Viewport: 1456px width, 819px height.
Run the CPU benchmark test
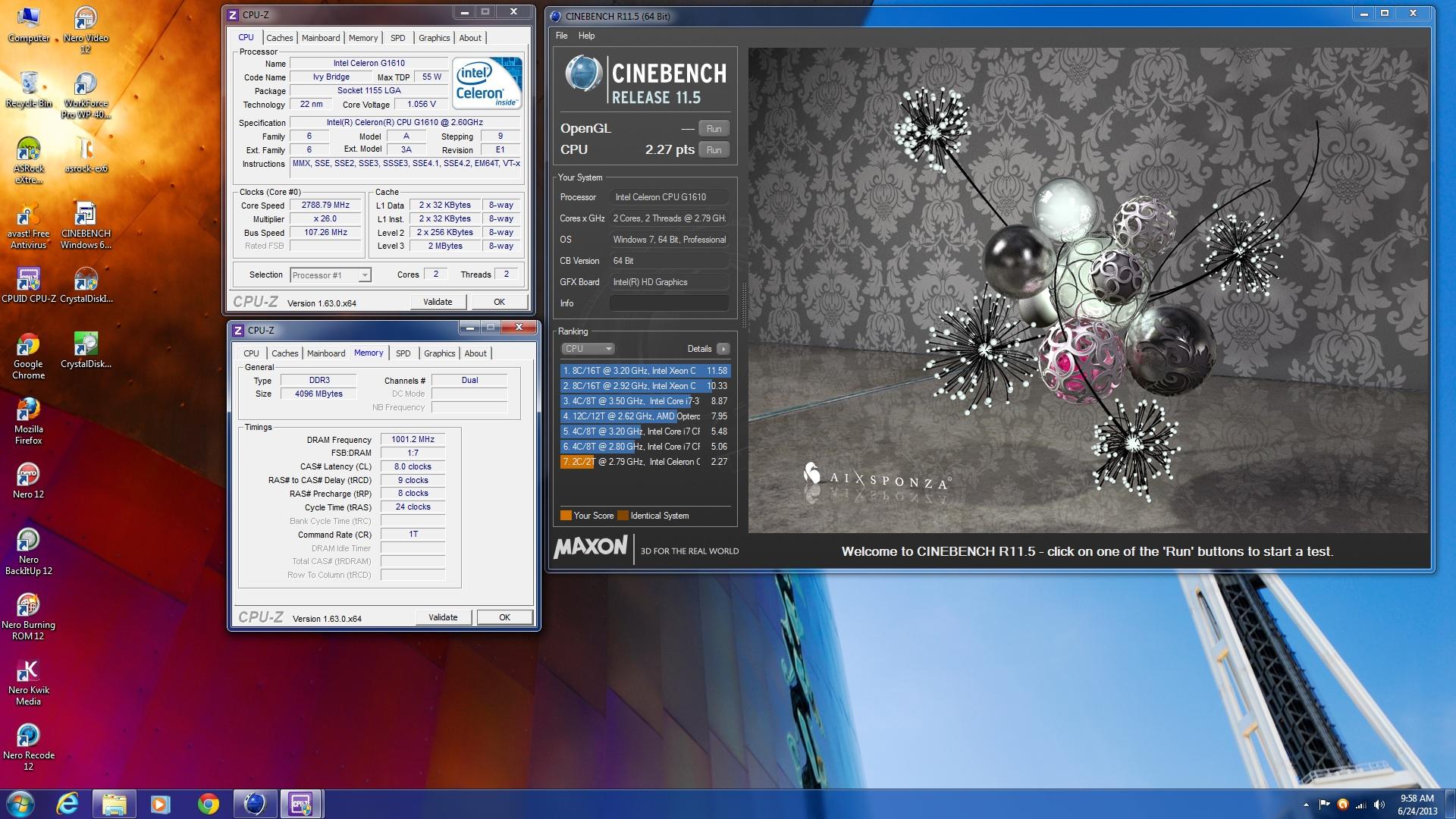click(x=714, y=150)
